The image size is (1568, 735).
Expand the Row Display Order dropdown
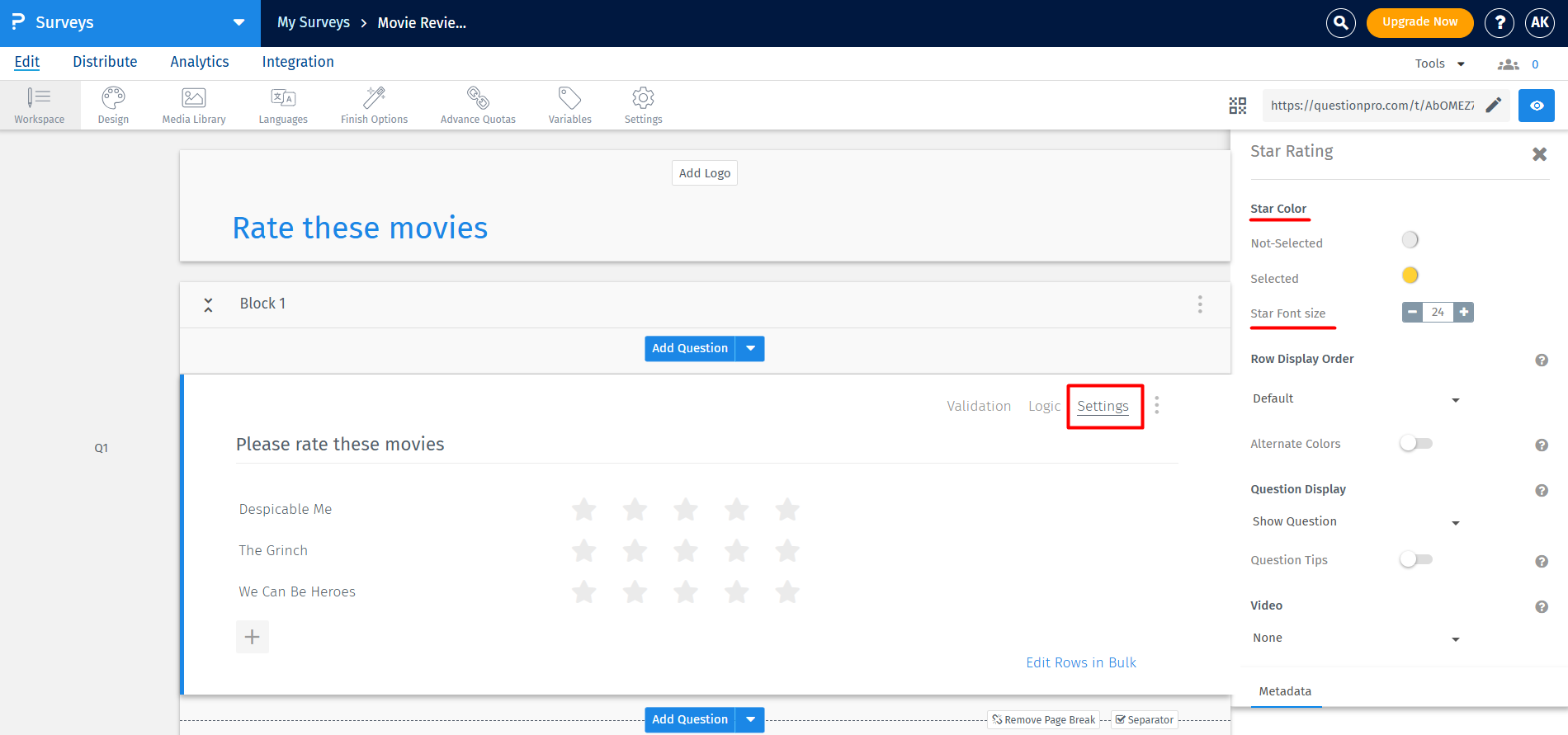tap(1355, 399)
